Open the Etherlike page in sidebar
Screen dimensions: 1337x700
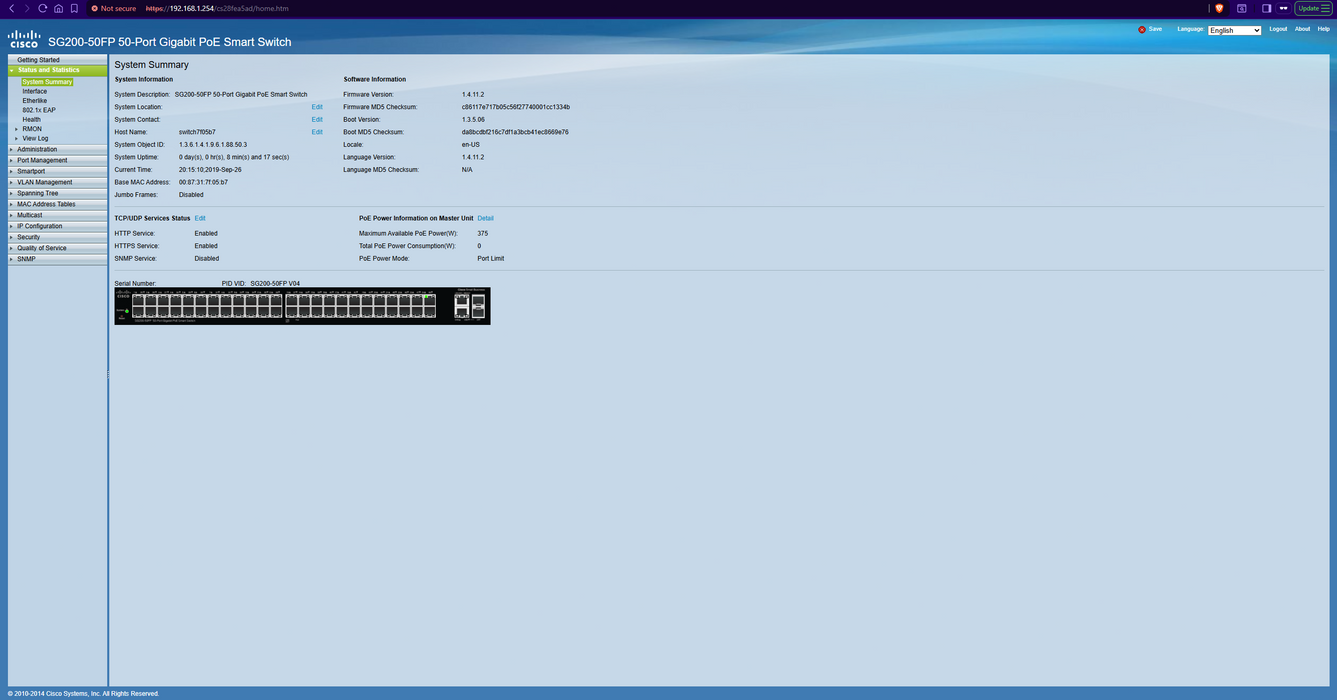click(34, 101)
